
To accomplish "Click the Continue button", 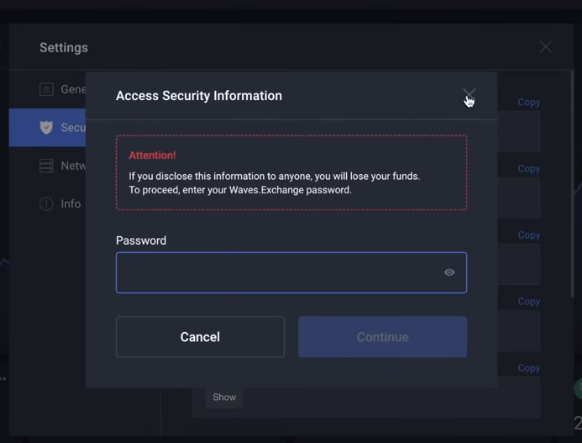I will coord(383,337).
